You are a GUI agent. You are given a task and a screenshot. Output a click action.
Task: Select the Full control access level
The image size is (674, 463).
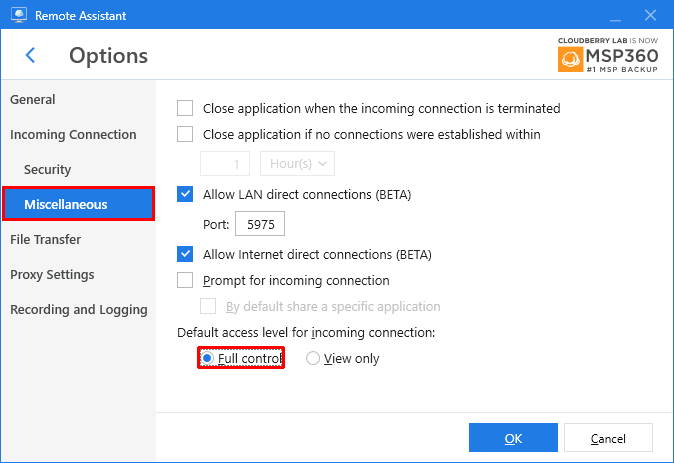[x=207, y=358]
